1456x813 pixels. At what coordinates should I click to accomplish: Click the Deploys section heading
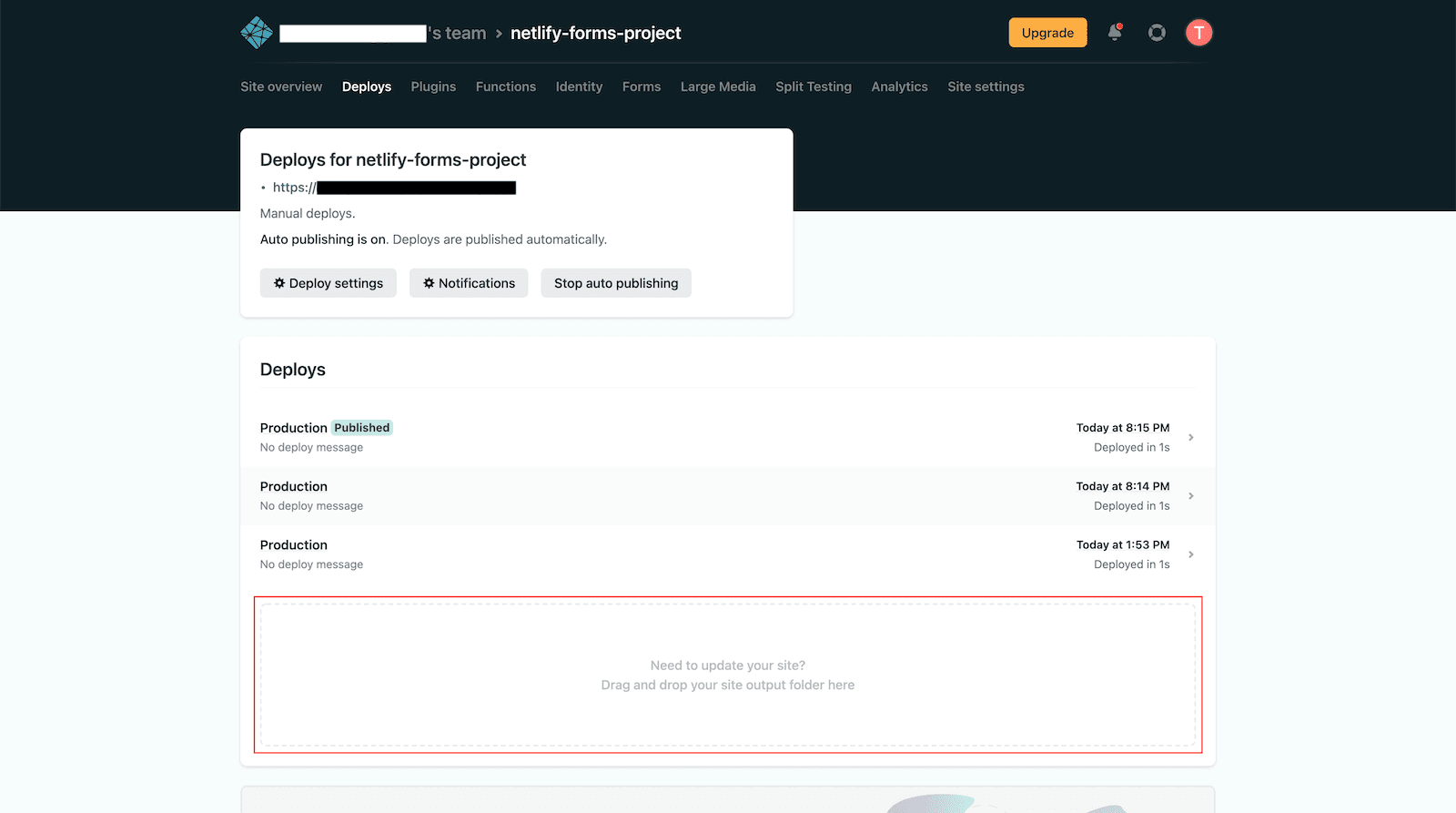point(293,370)
